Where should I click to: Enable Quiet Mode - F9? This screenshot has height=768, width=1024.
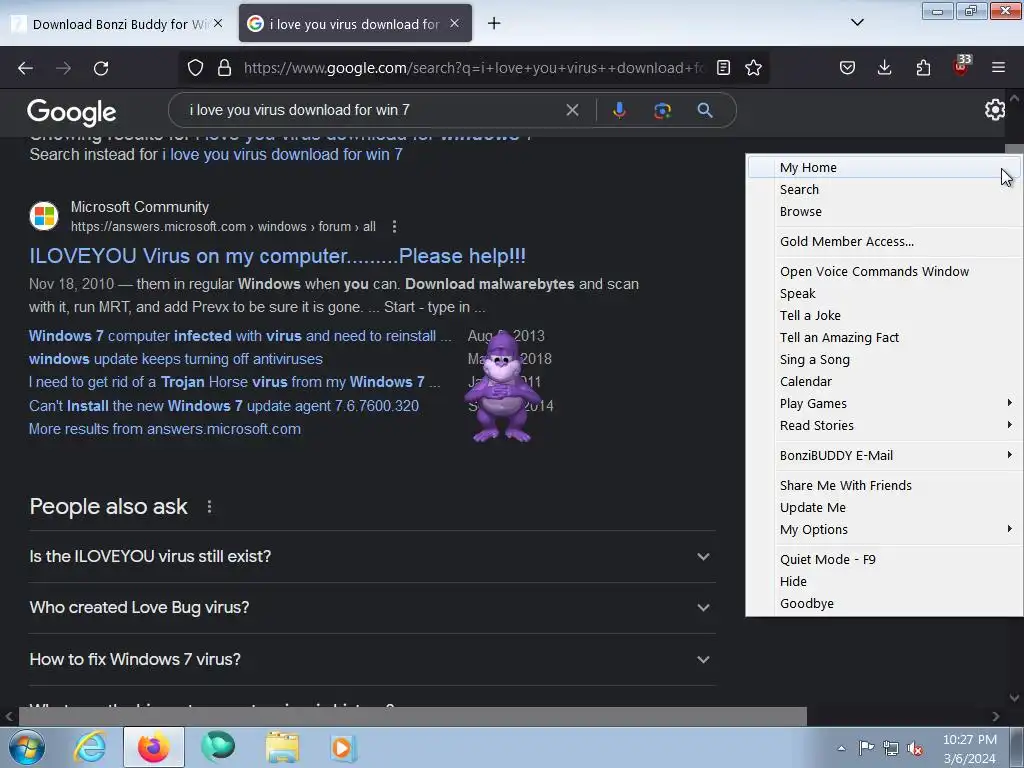point(884,560)
